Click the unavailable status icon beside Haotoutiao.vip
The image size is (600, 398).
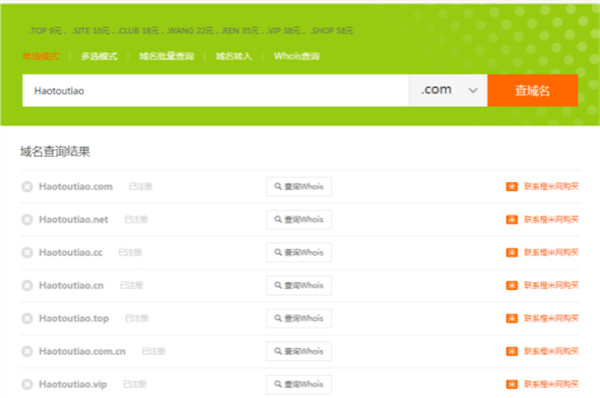[27, 384]
